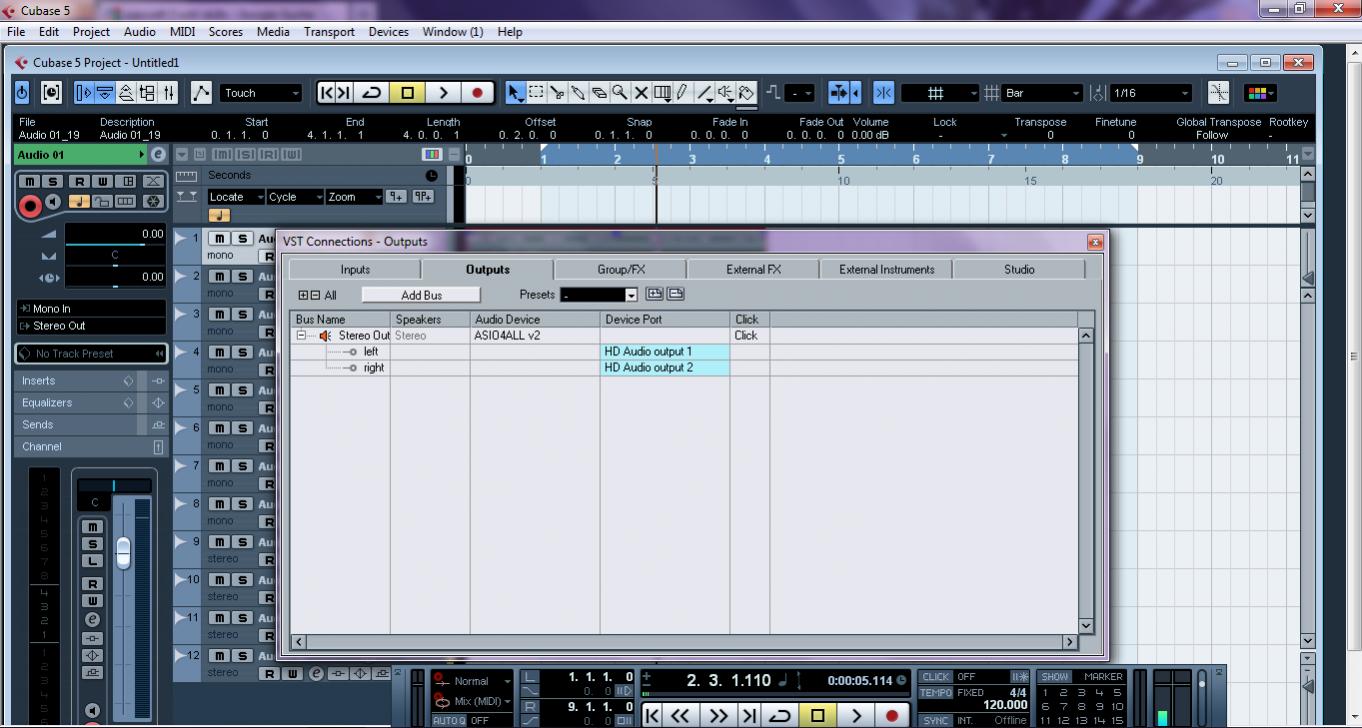The height and width of the screenshot is (728, 1362).
Task: Solo track 2 in track list
Action: pos(241,276)
